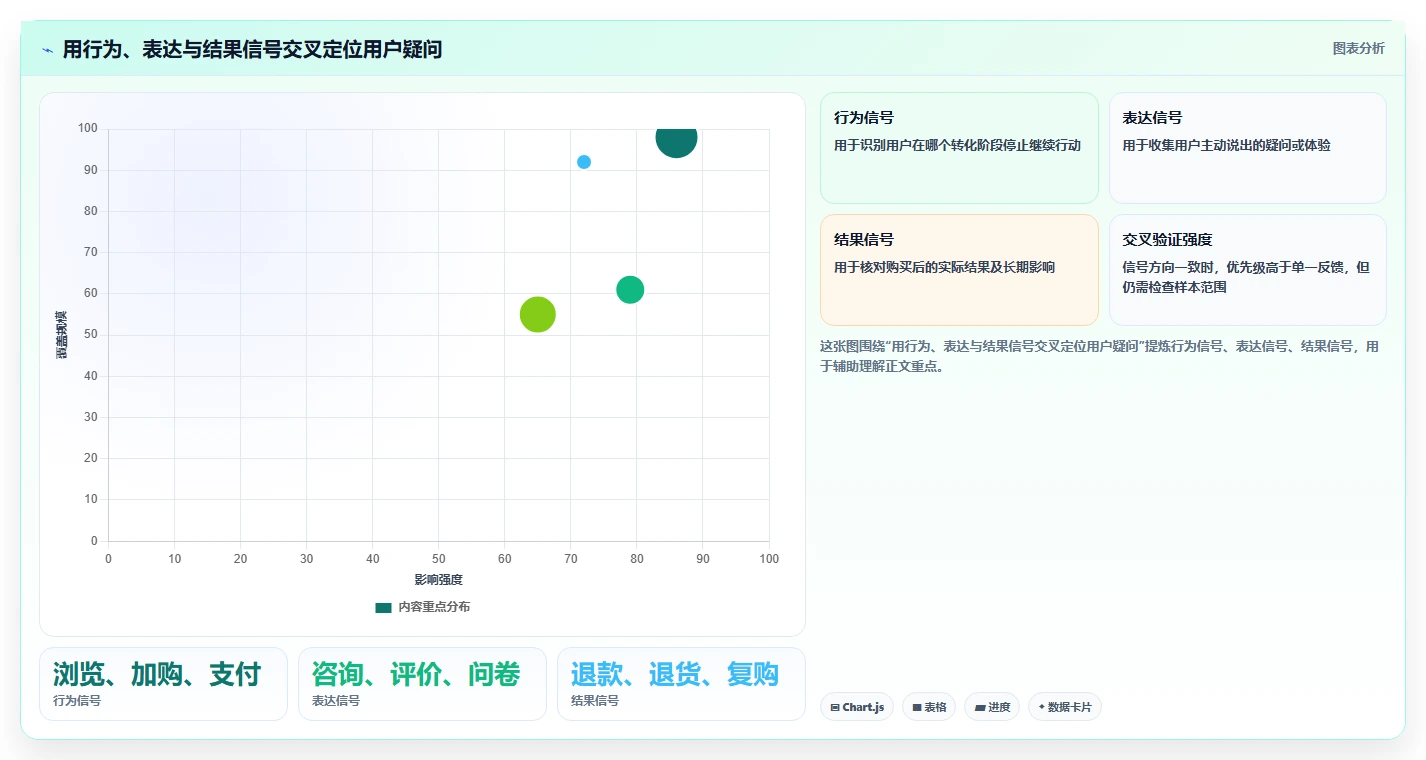Screen dimensions: 1426x760
Task: Click the small blue bubble in the chart
Action: (584, 162)
